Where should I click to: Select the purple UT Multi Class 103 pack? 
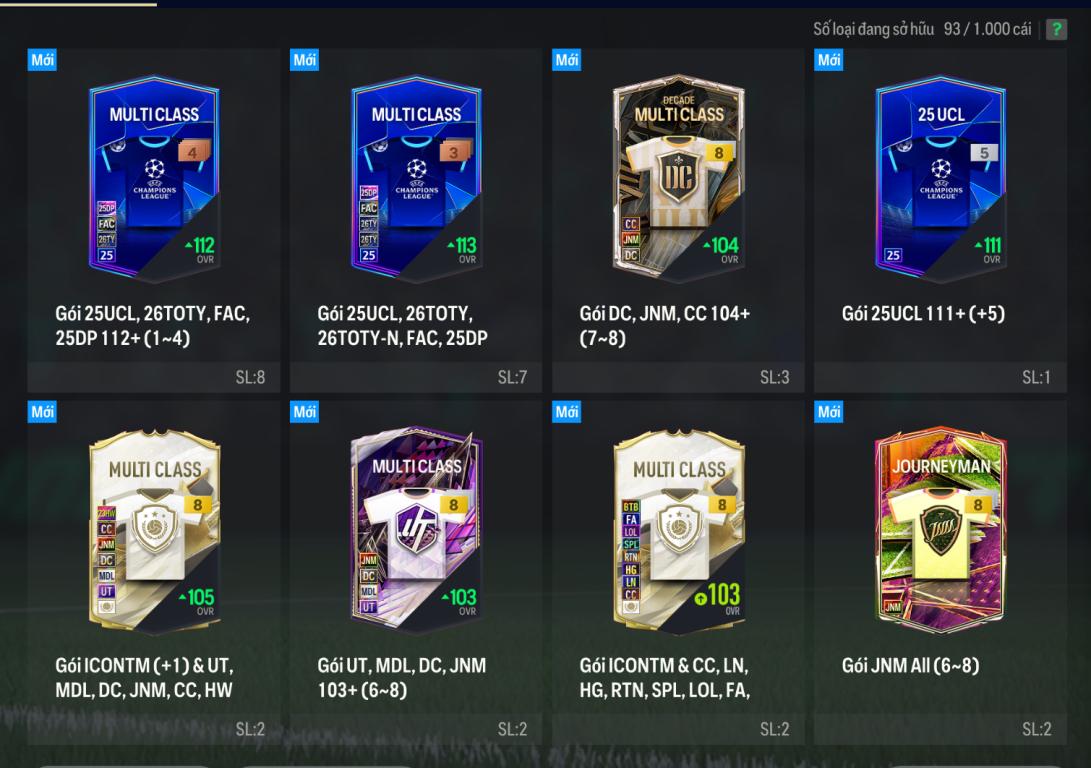416,529
